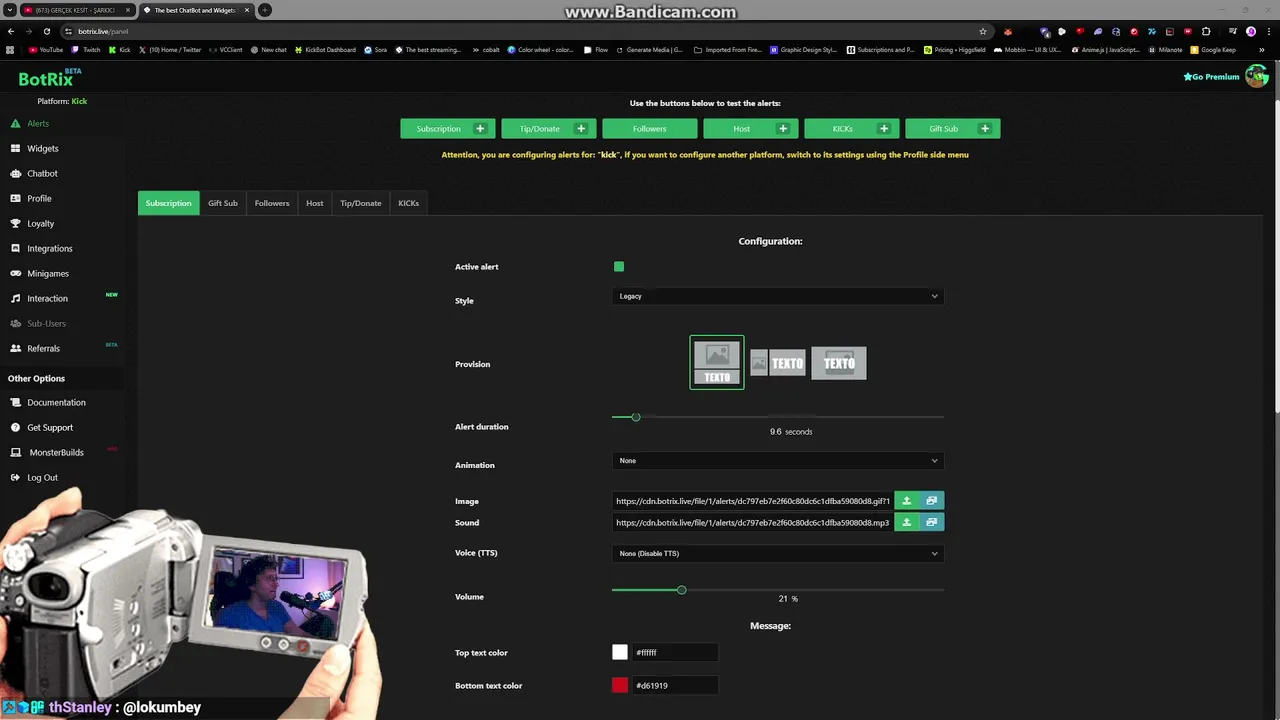The image size is (1280, 720).
Task: Click the Sound URL input field
Action: [753, 522]
